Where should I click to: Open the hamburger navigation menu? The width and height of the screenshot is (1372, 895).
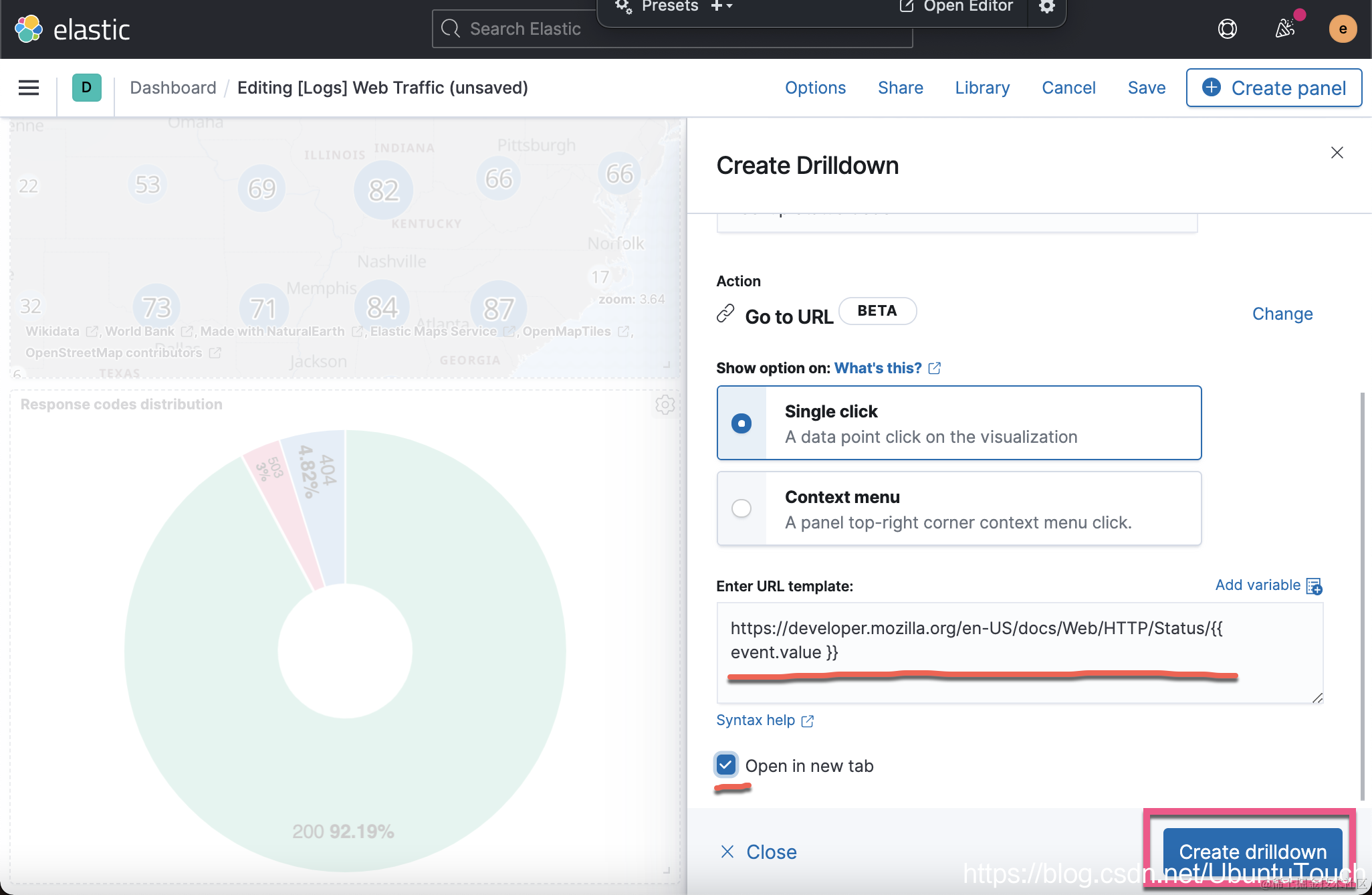pos(28,88)
